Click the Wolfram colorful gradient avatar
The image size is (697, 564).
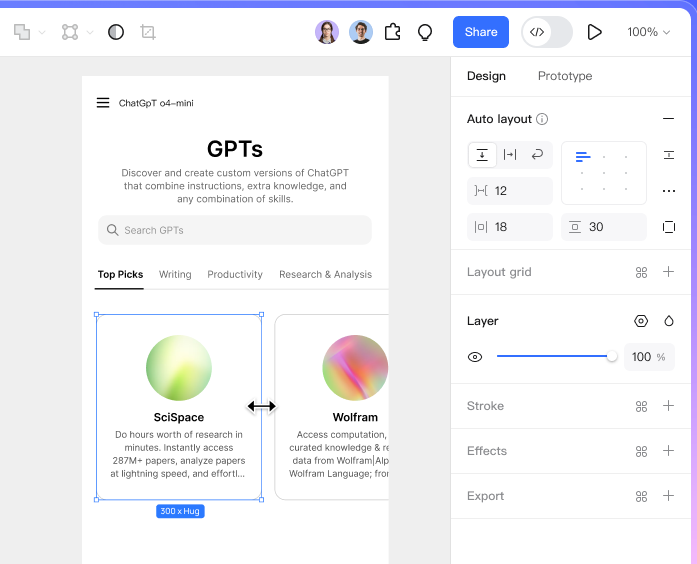coord(355,368)
